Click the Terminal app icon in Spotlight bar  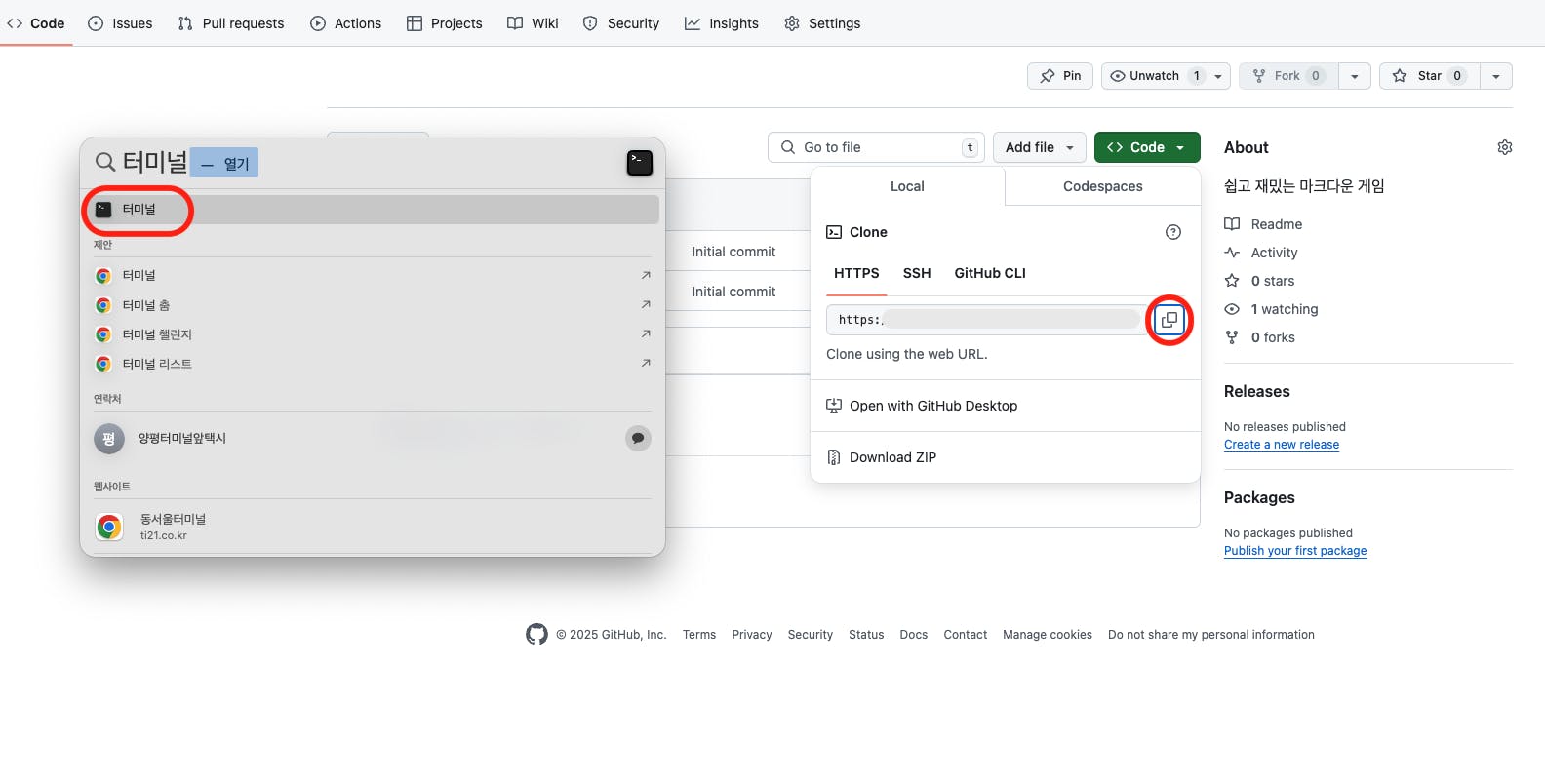click(x=640, y=163)
